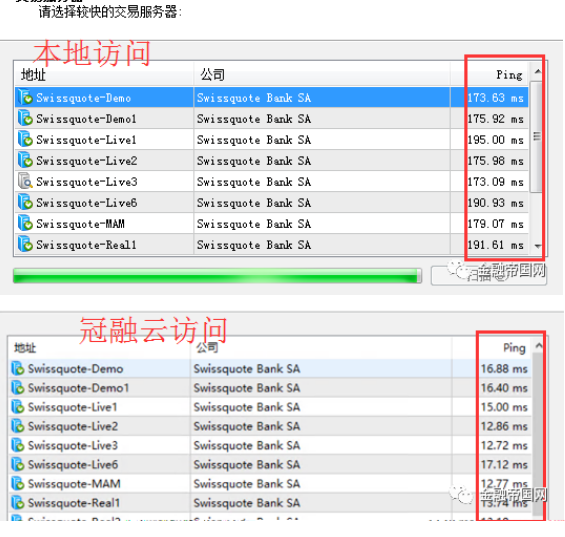Click the Swissquote-Live6 icon in bottom list
565x537 pixels.
(18, 464)
